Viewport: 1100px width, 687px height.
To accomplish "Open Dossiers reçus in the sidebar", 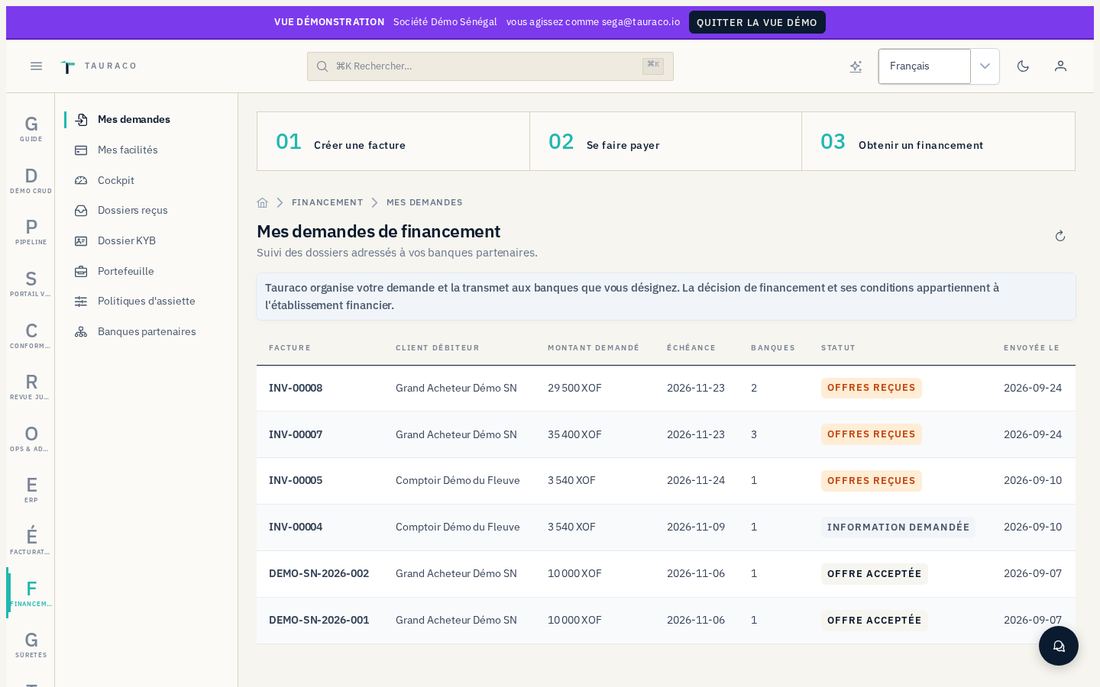I will coord(146,210).
